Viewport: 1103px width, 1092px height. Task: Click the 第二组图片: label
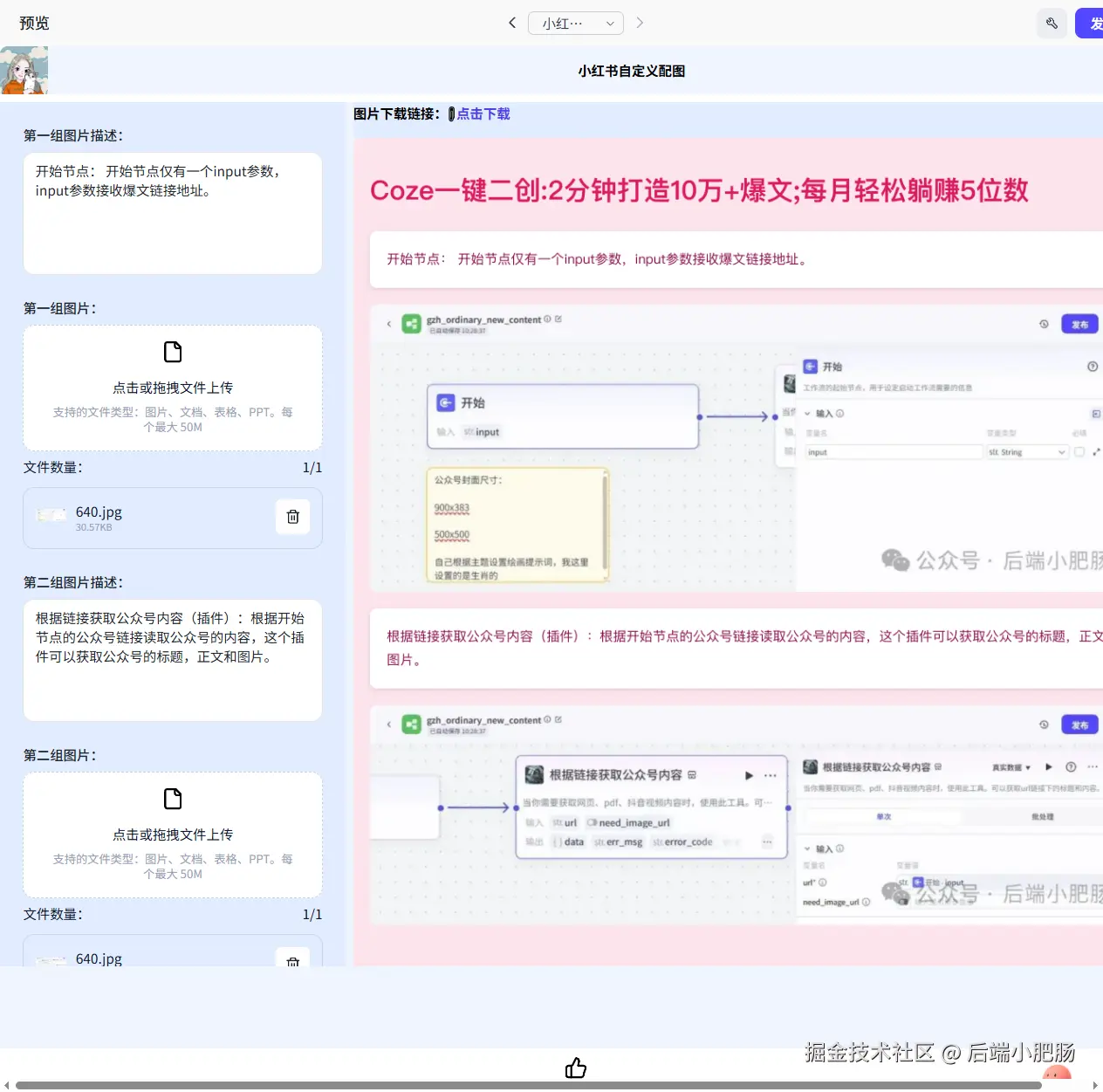tap(60, 755)
